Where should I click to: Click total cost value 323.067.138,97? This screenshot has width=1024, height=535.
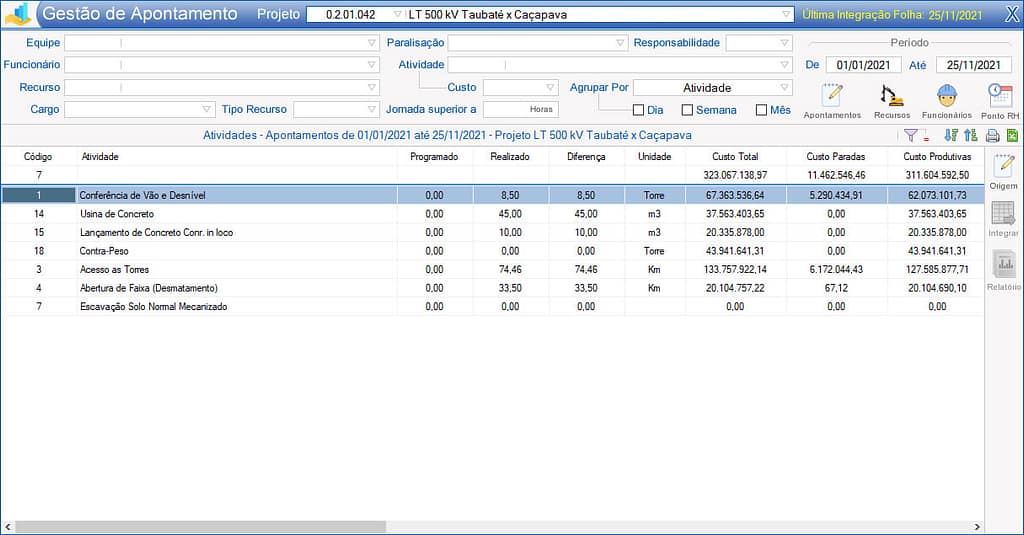pyautogui.click(x=735, y=175)
